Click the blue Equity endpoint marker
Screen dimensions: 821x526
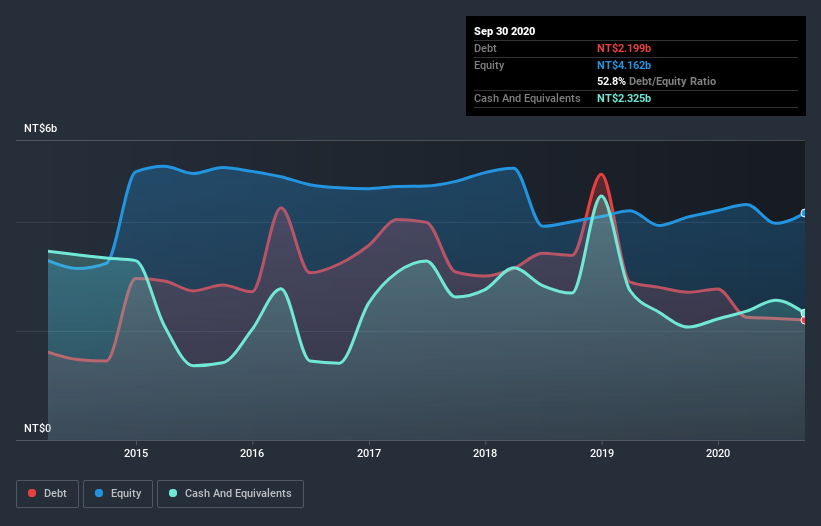[804, 213]
